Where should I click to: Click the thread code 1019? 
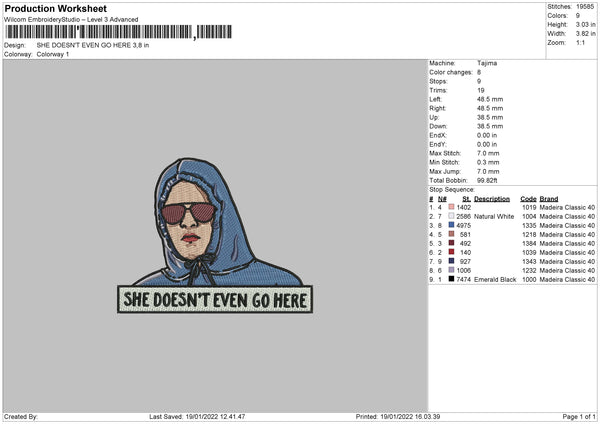529,207
